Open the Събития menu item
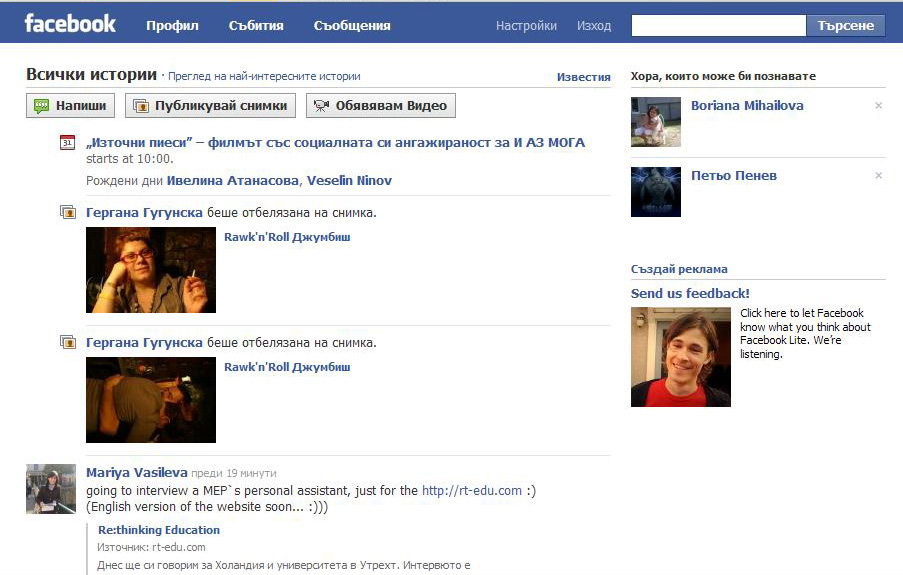903x575 pixels. click(x=256, y=25)
